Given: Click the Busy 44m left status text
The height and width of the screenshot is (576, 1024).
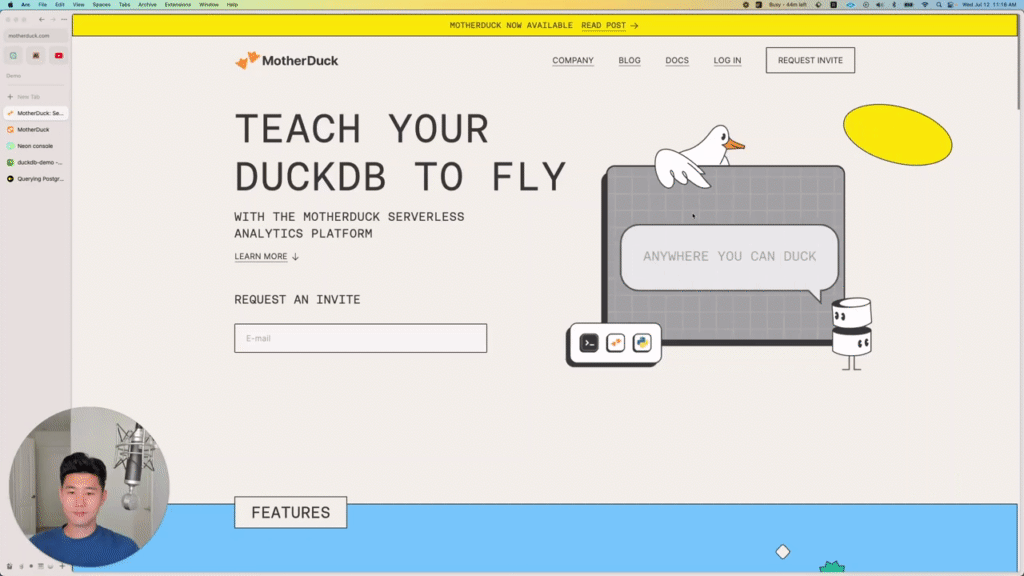Looking at the screenshot, I should click(x=788, y=5).
